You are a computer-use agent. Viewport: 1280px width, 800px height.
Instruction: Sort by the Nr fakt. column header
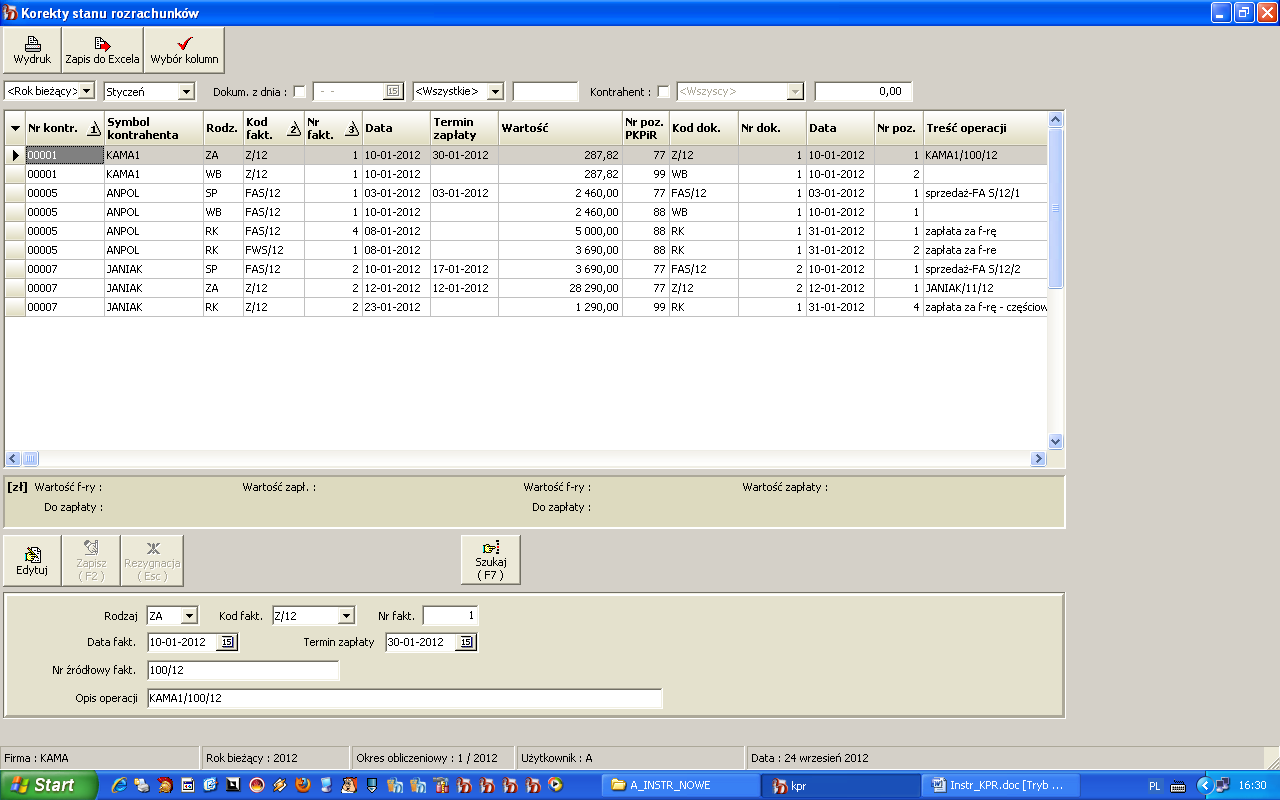[x=333, y=128]
